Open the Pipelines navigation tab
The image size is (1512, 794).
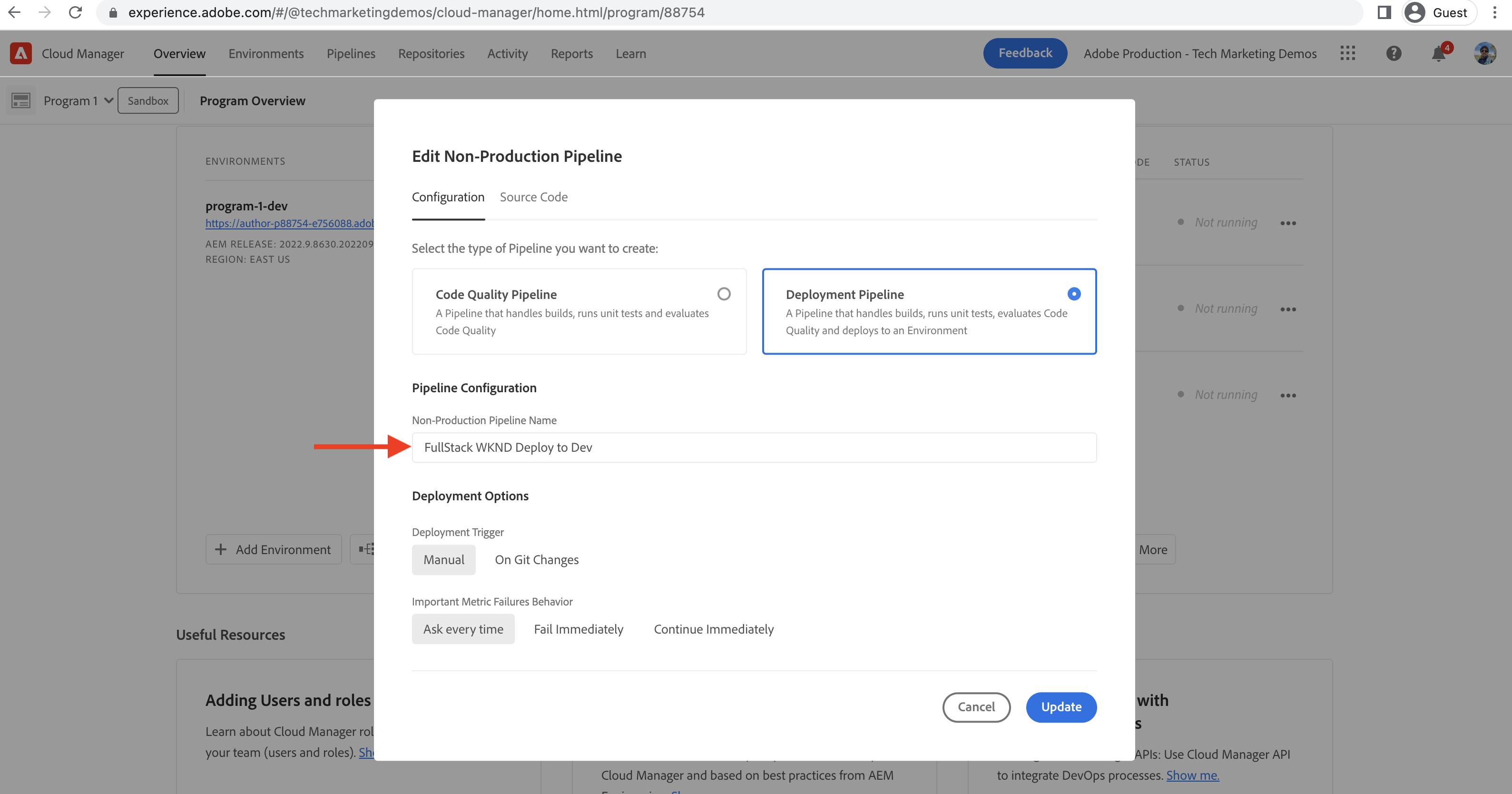click(351, 53)
